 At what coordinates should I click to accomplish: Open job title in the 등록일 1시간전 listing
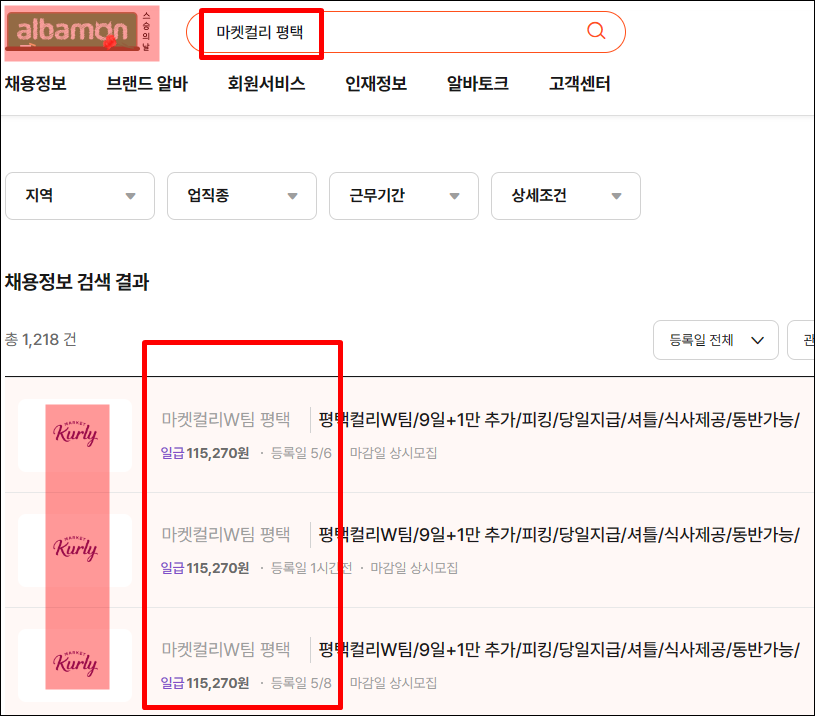pos(559,535)
